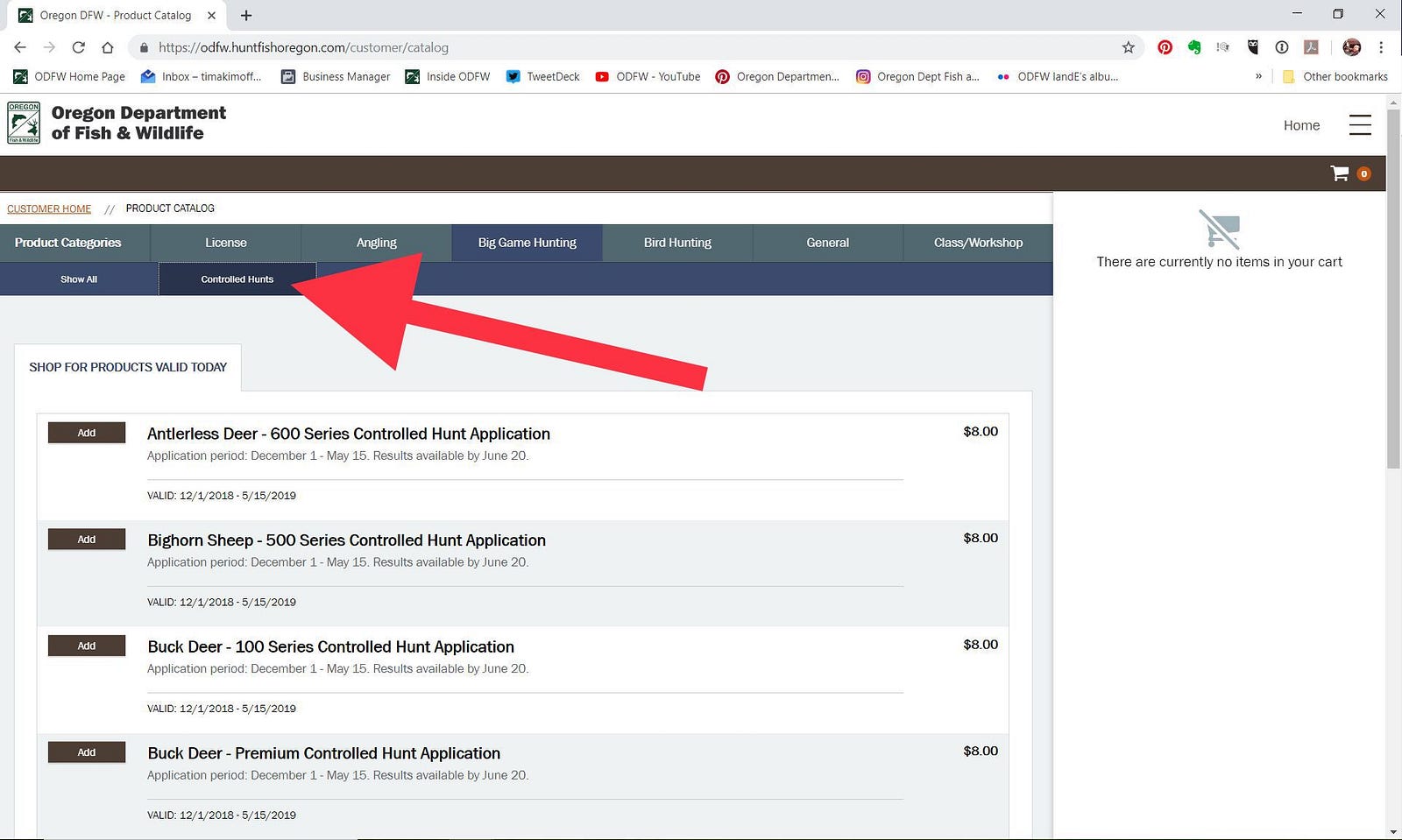Screen dimensions: 1402x840
Task: Open the Chrome profile avatar
Action: [x=1351, y=47]
